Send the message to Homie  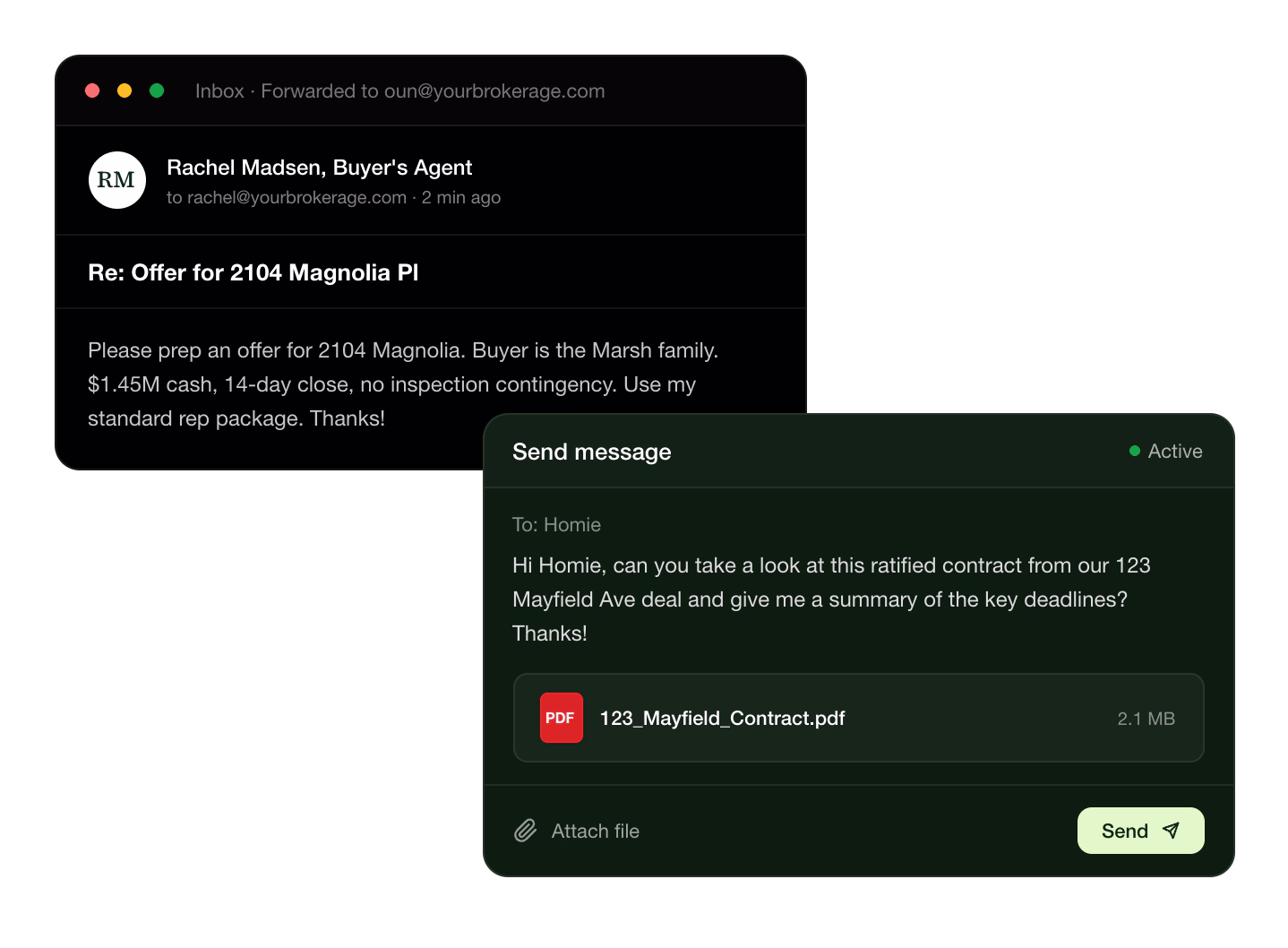coord(1140,831)
